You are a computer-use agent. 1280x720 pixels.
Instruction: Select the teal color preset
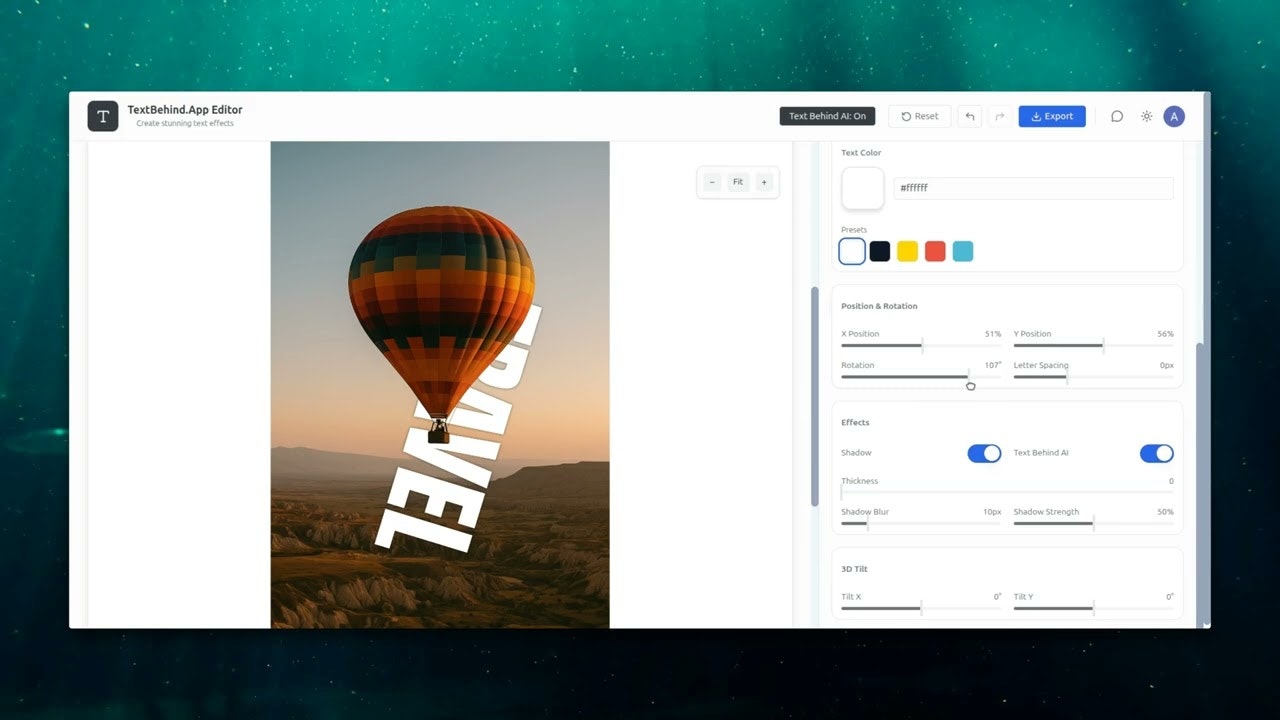963,251
